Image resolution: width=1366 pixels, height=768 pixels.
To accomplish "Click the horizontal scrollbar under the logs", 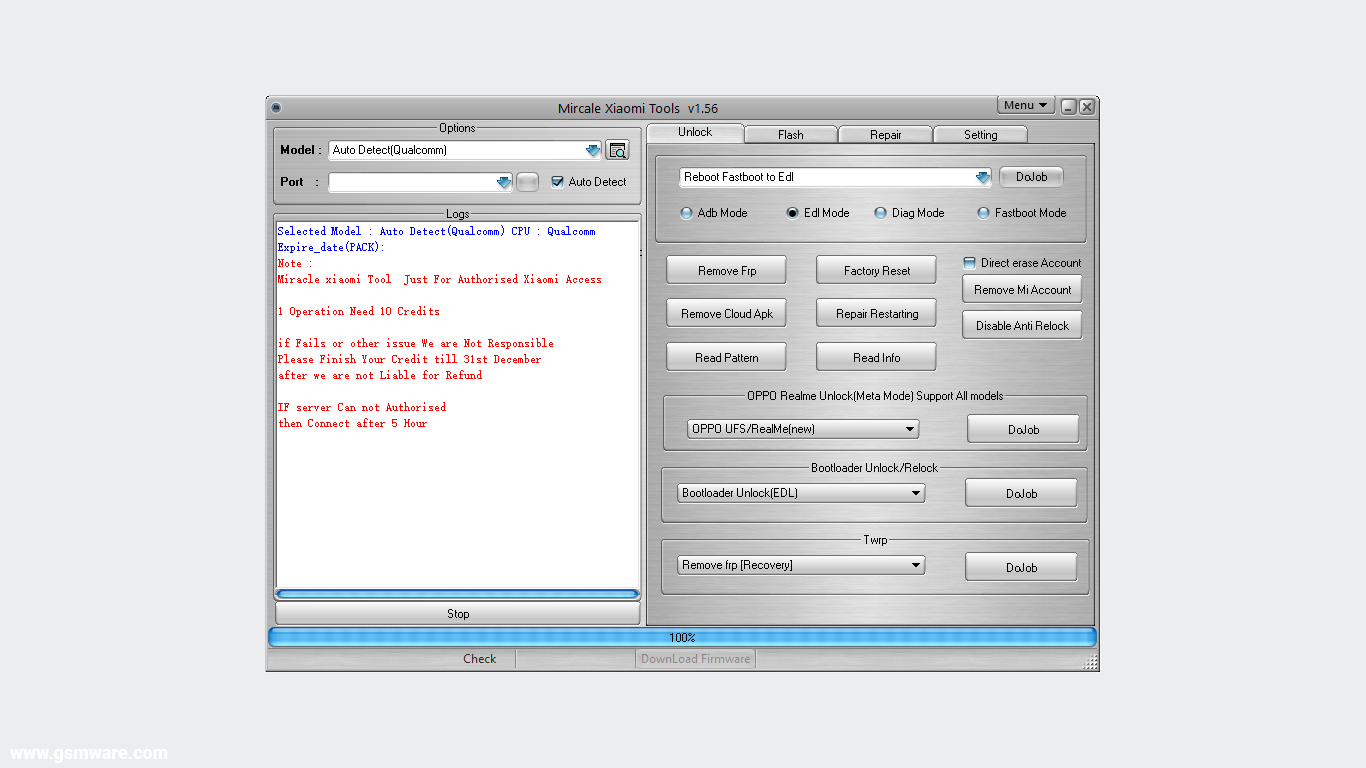I will (x=457, y=594).
